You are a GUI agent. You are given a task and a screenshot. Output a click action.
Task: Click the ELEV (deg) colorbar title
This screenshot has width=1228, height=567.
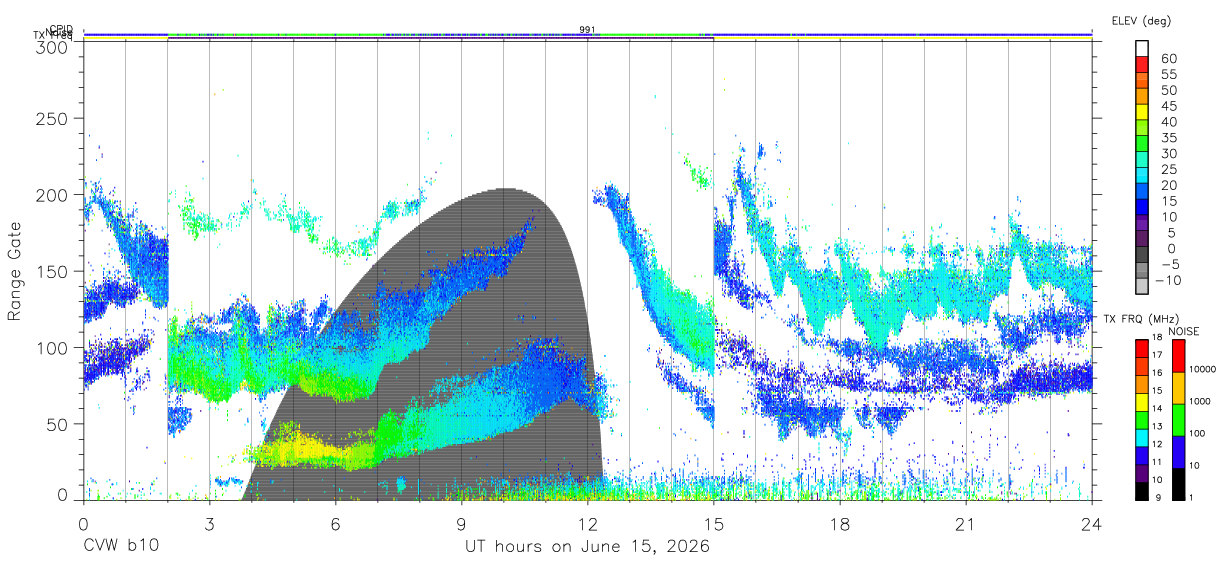[x=1141, y=20]
